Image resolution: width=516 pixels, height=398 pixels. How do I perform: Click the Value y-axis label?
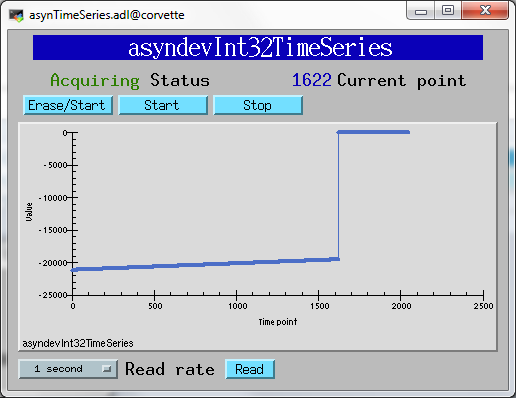tap(29, 212)
